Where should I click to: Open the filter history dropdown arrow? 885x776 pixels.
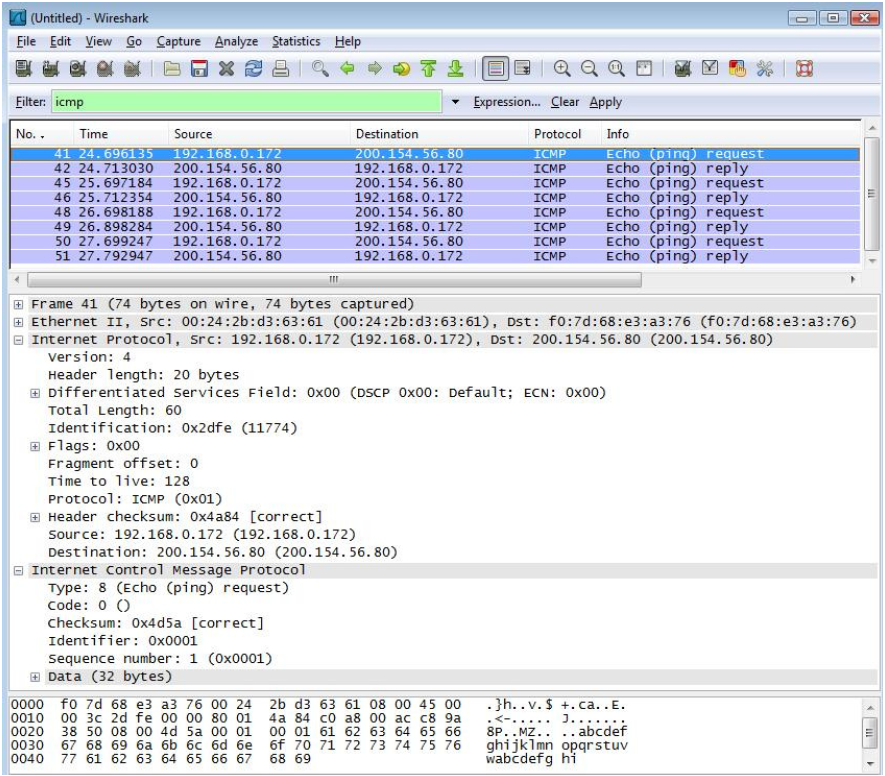457,102
